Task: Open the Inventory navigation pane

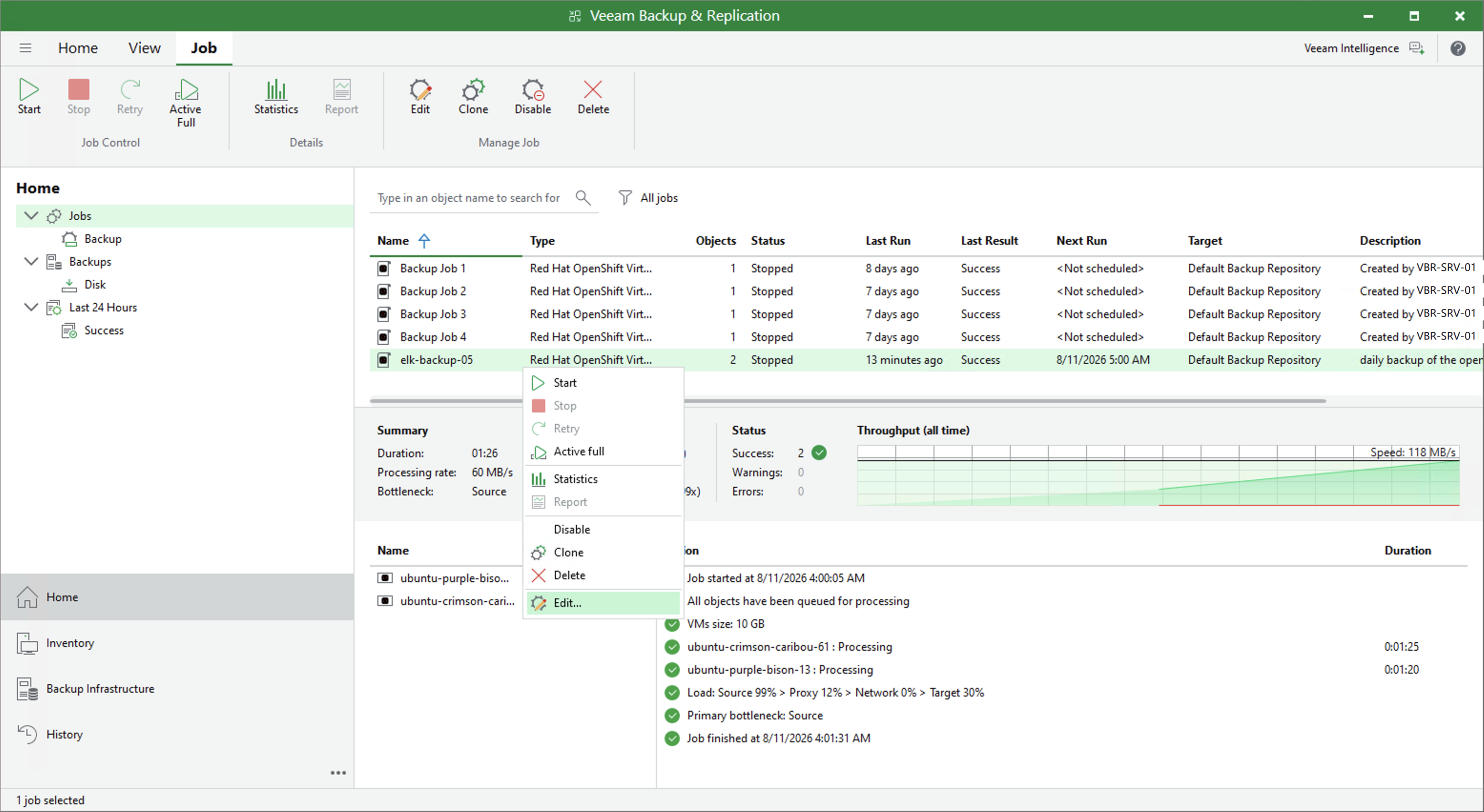Action: [177, 643]
